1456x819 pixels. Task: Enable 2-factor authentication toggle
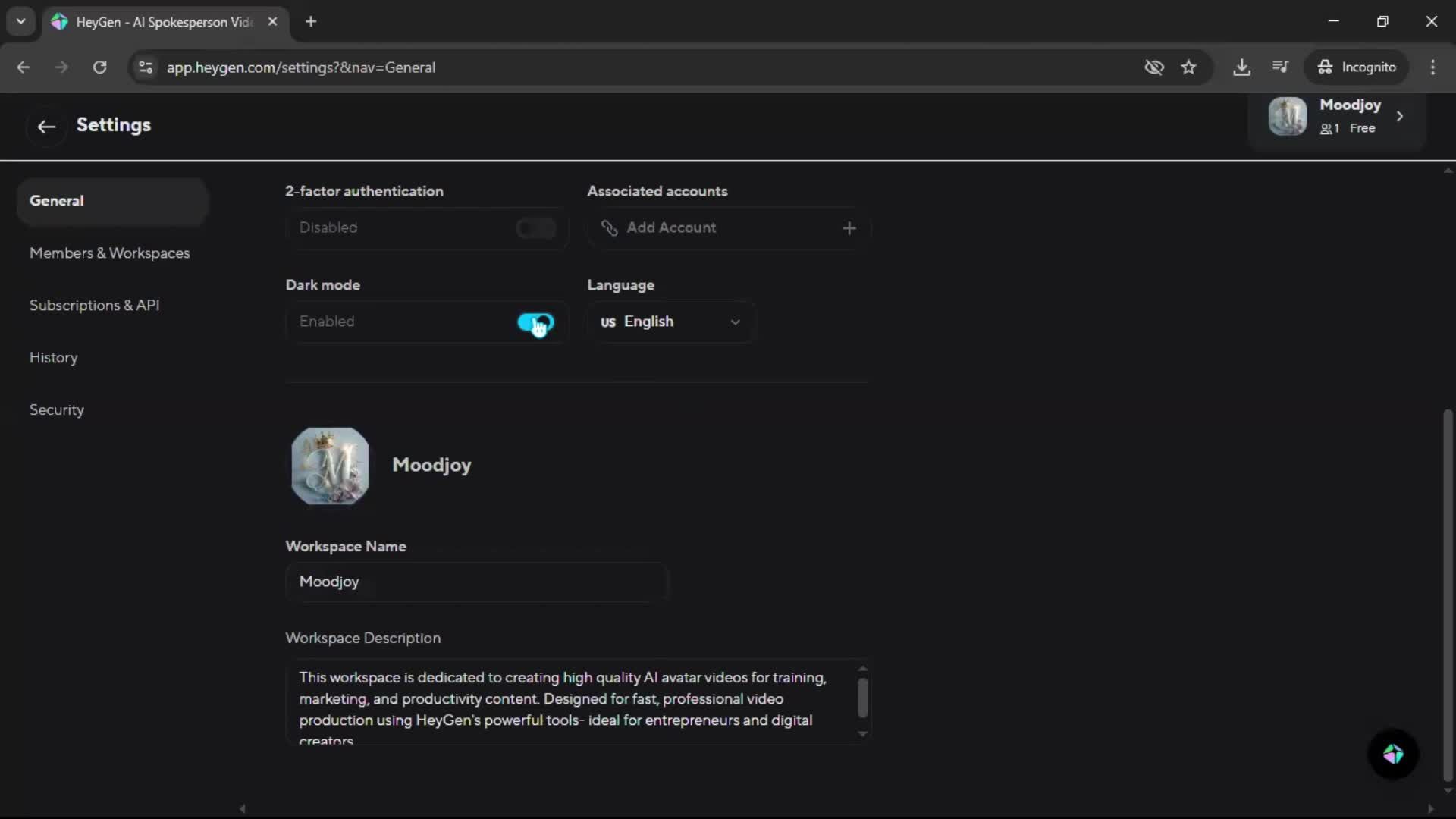(535, 228)
